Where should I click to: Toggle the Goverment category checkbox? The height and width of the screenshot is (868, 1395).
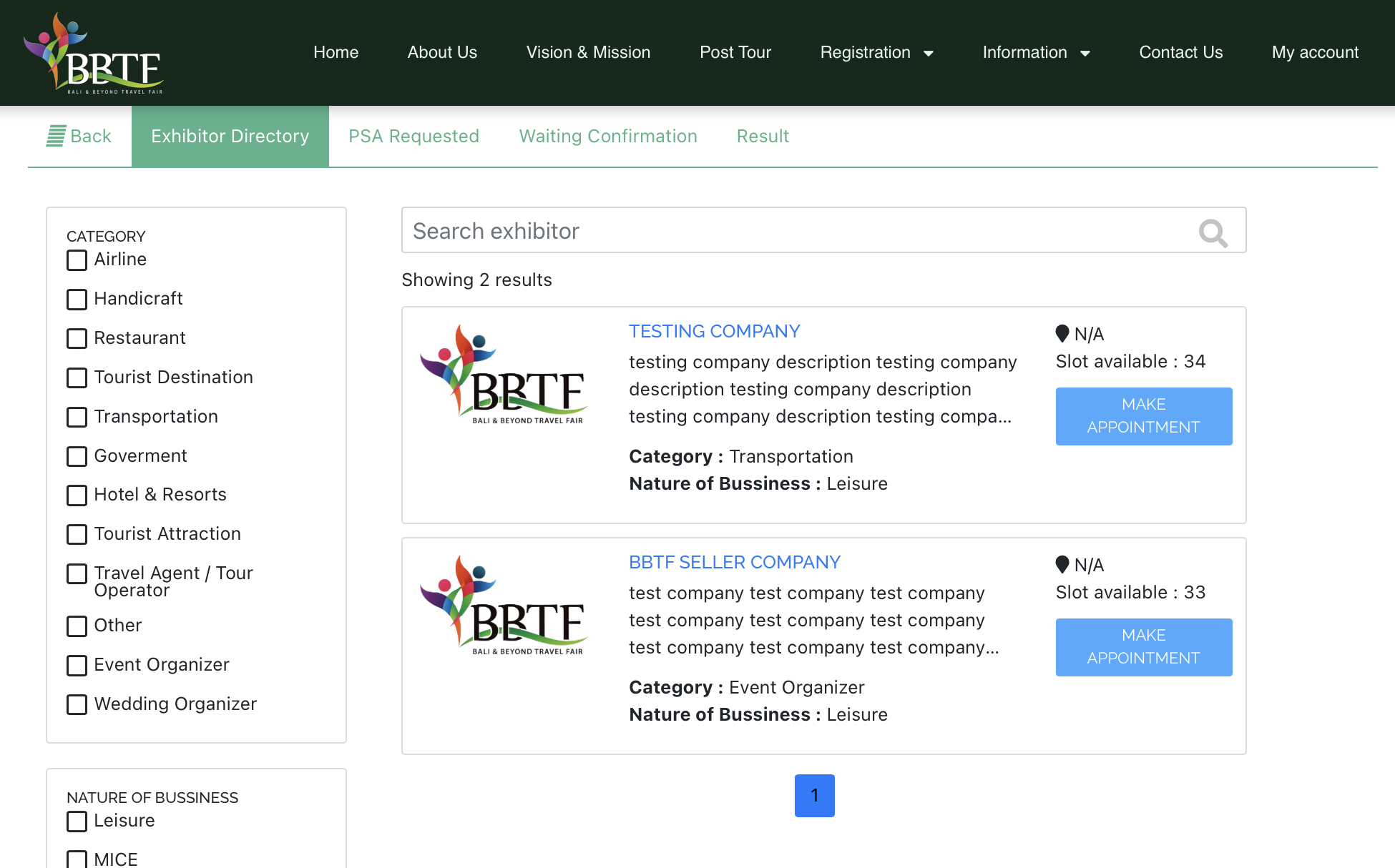coord(77,456)
